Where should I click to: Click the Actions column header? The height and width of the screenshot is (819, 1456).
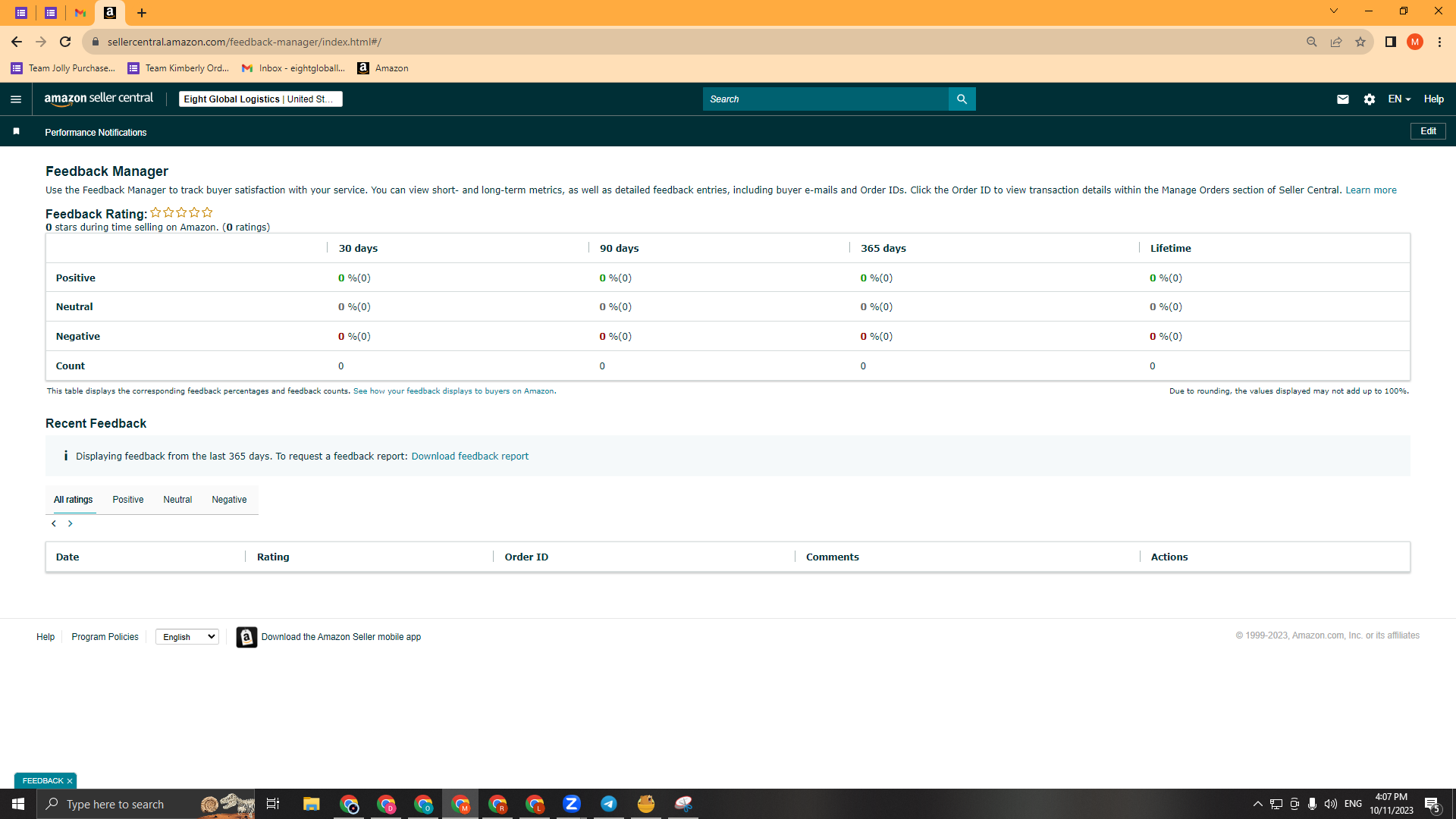click(x=1169, y=557)
